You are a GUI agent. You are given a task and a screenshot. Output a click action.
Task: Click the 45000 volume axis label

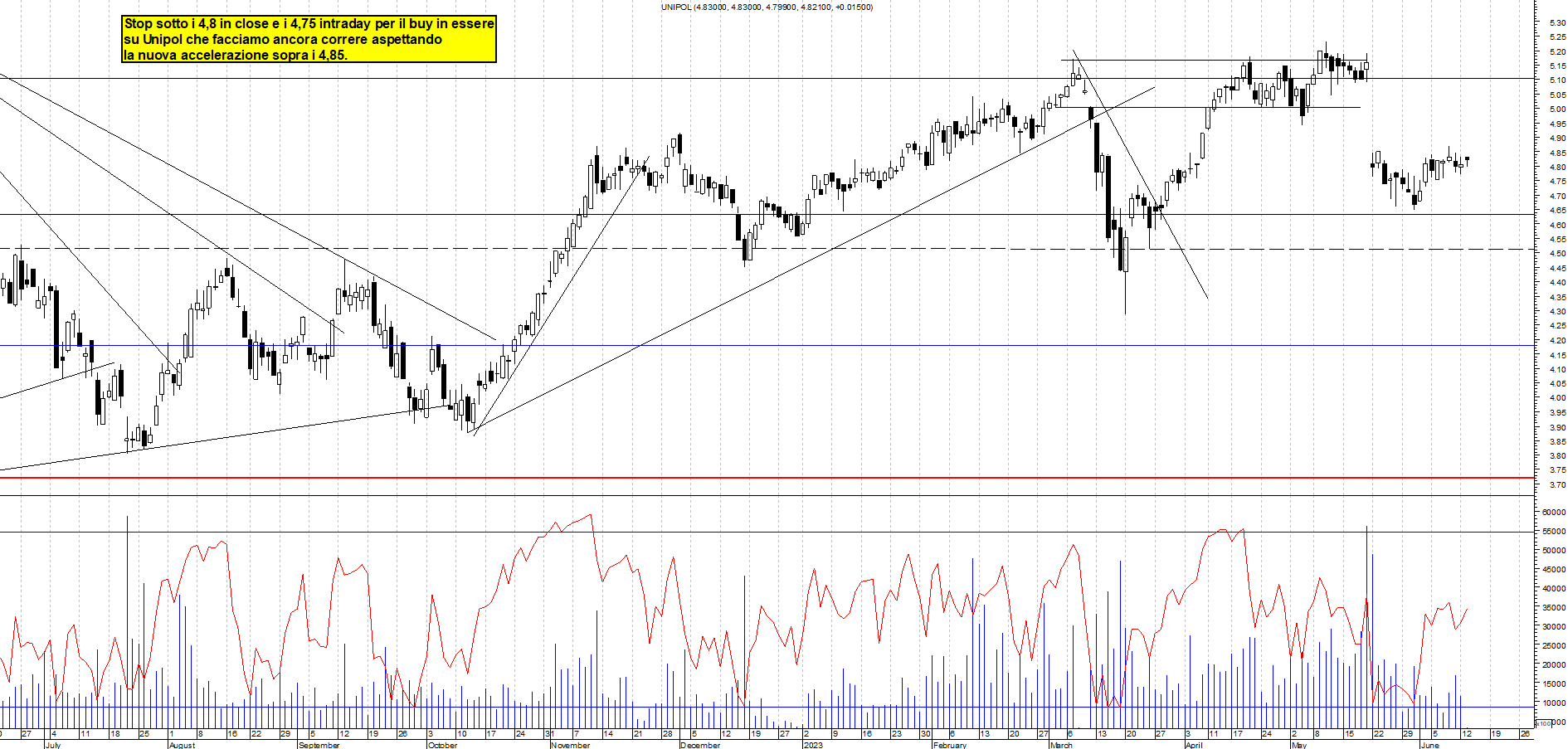(x=1554, y=570)
